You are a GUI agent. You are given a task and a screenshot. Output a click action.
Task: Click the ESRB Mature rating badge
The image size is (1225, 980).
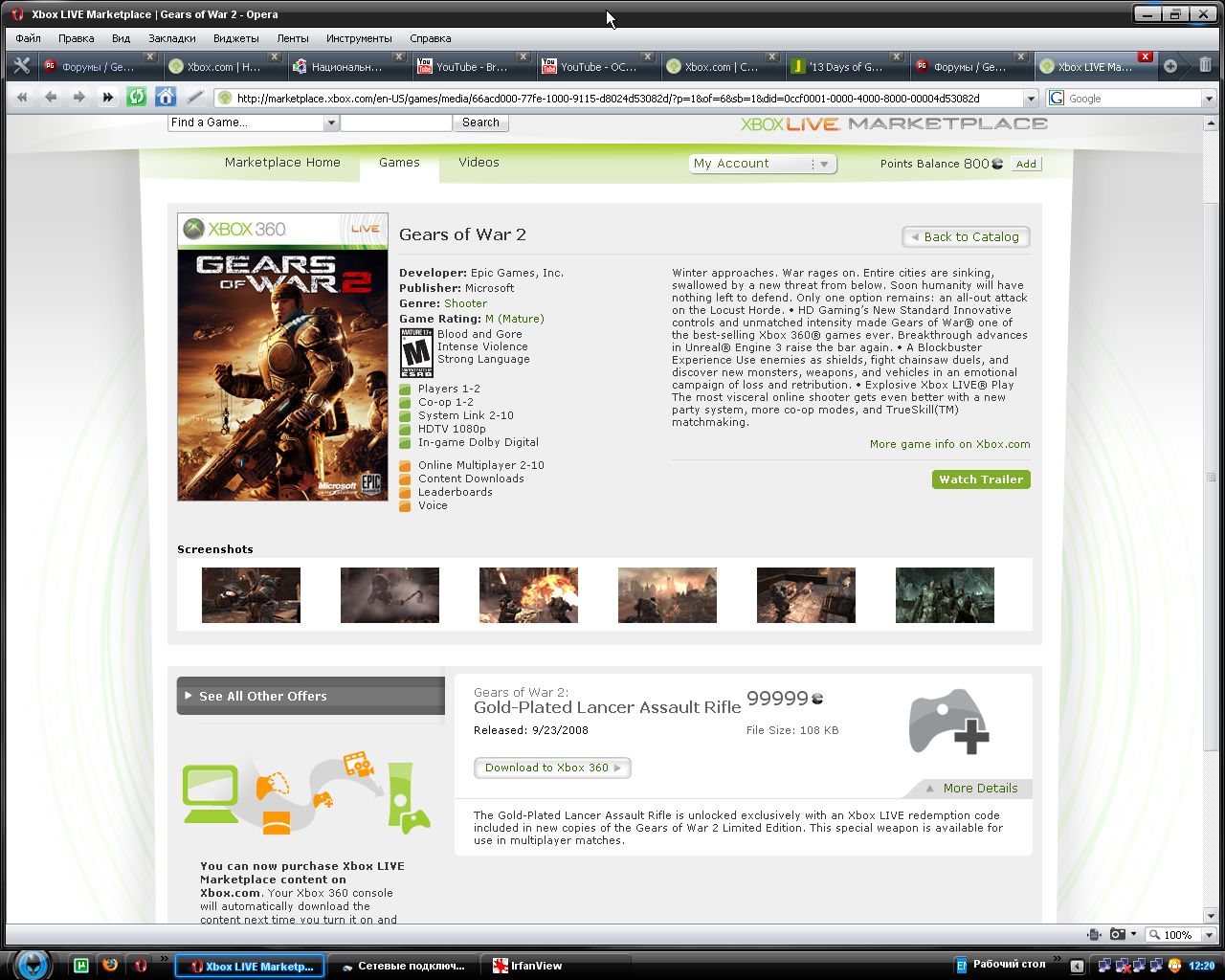click(416, 352)
